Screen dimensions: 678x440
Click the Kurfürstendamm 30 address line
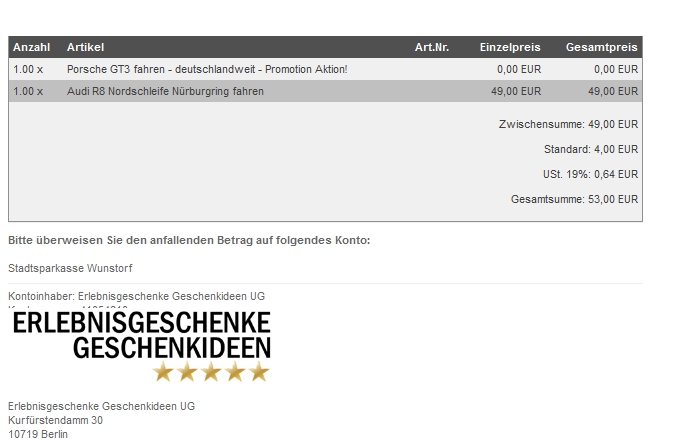[x=55, y=420]
